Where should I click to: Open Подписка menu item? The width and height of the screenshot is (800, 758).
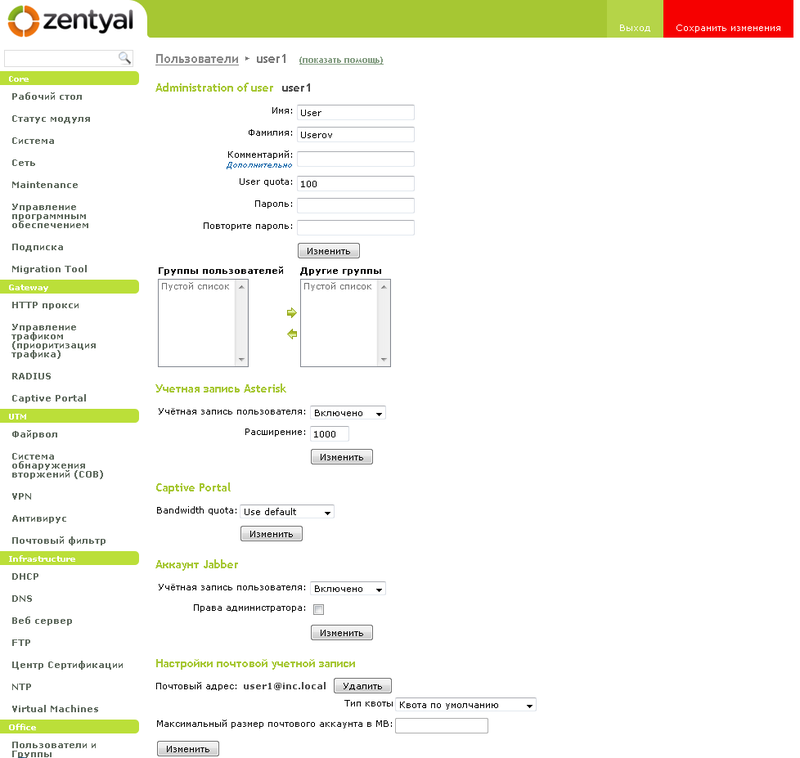(38, 247)
